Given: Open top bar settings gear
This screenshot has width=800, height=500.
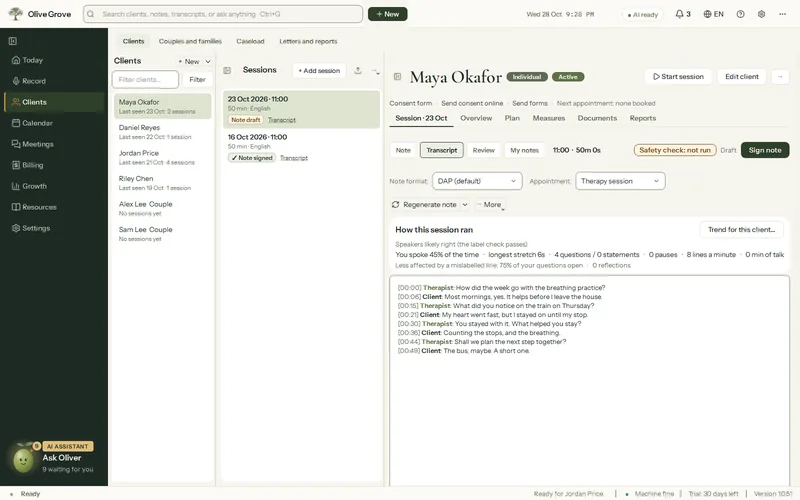Looking at the screenshot, I should click(x=761, y=14).
